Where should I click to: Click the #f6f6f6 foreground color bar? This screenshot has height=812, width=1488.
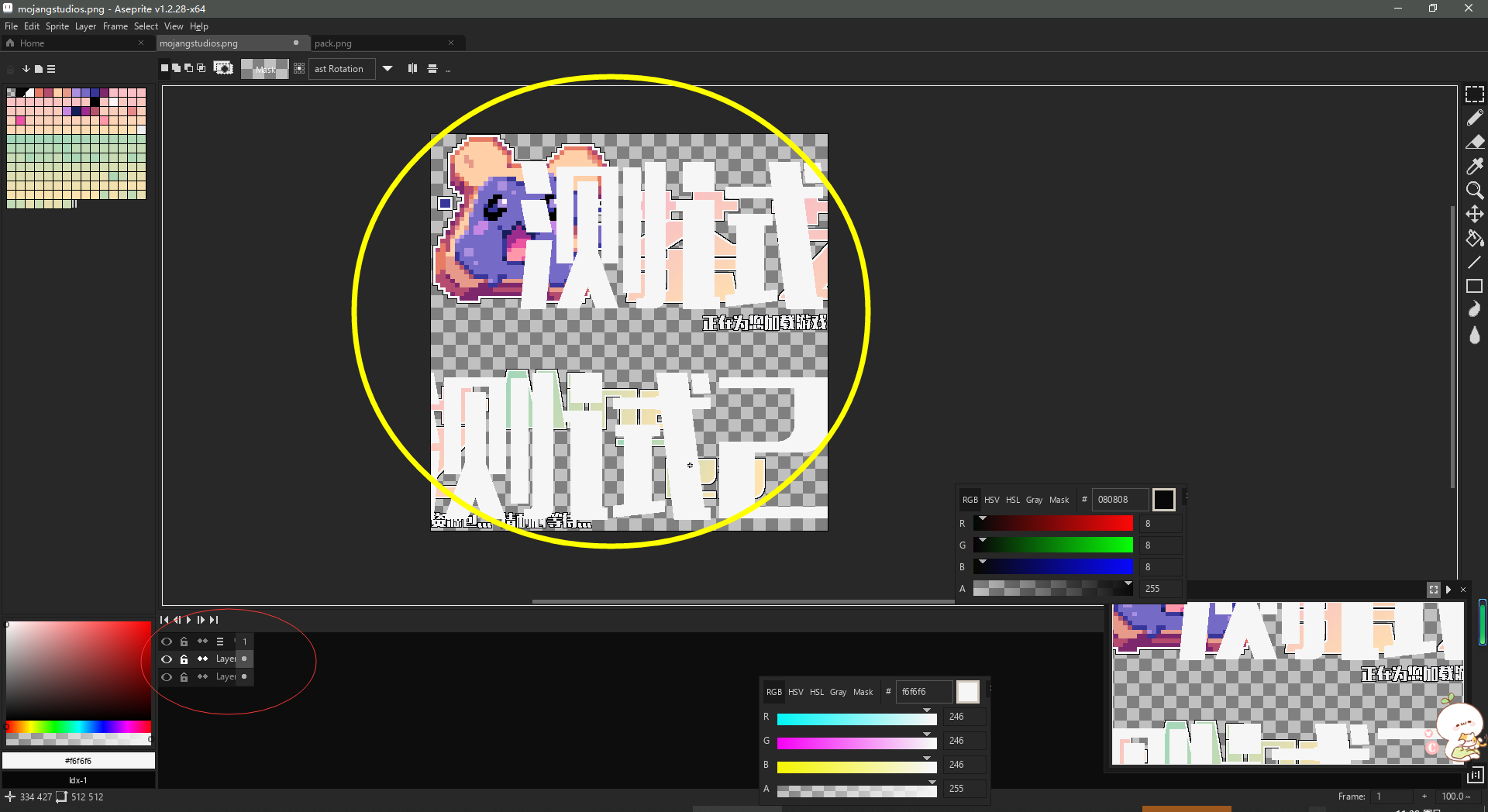point(78,761)
